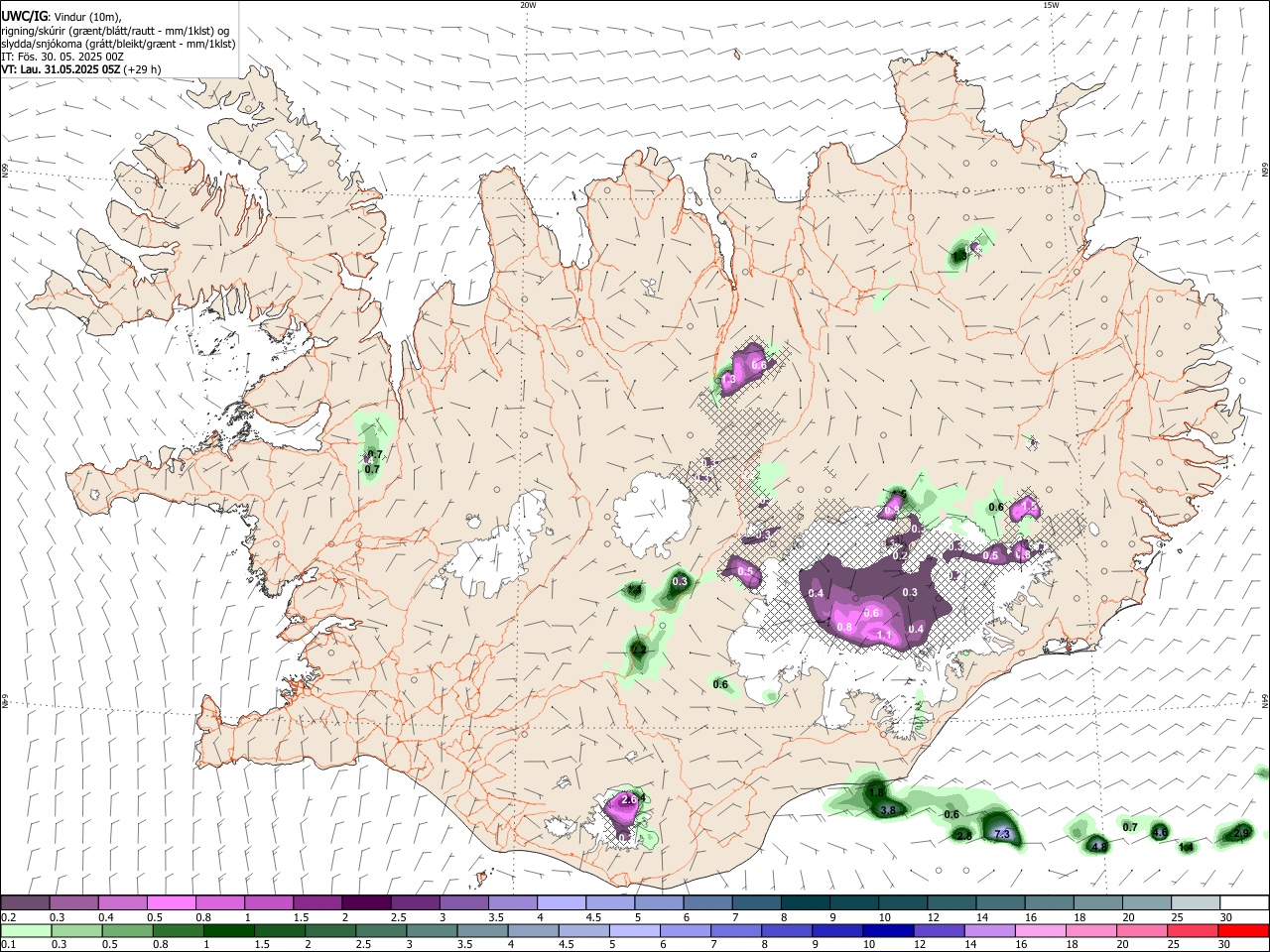Click the navy blue 10 rain legend swatch
This screenshot has height=952, width=1270.
click(x=887, y=930)
